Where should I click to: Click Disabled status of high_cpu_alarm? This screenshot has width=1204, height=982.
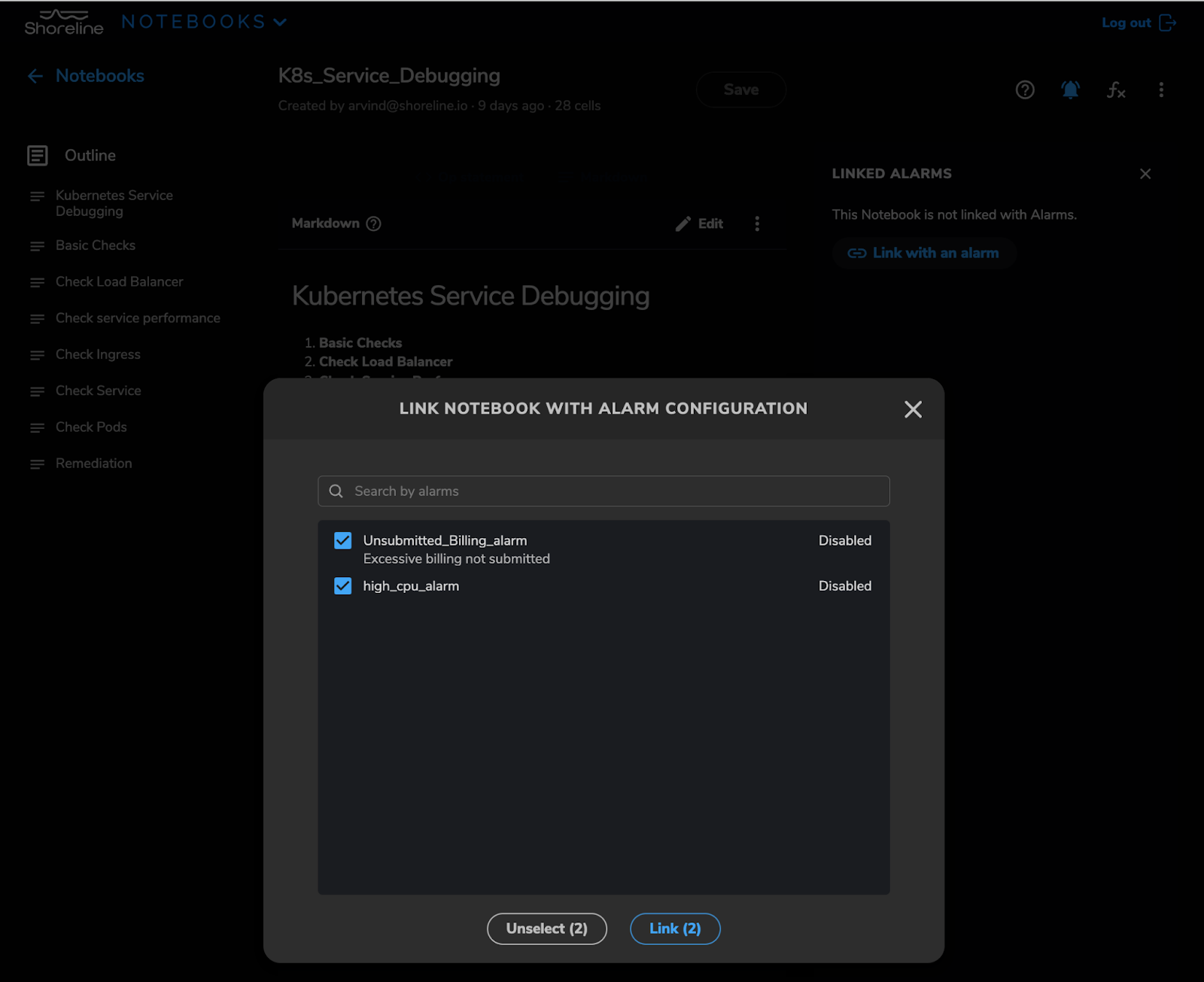pos(844,585)
